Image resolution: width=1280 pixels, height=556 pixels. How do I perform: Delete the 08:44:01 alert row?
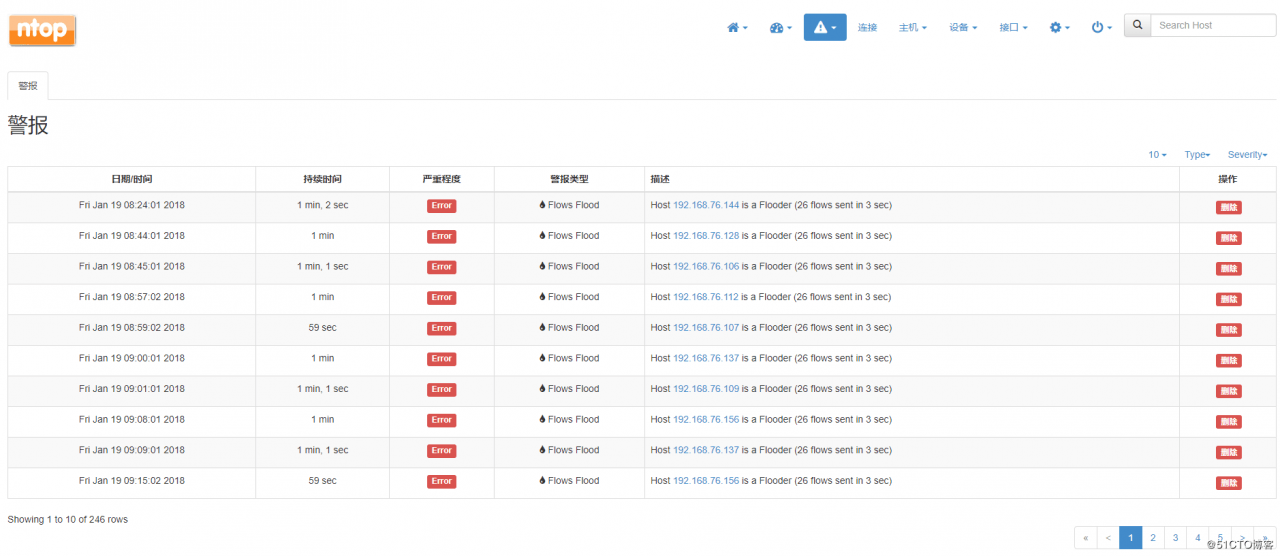(x=1228, y=238)
